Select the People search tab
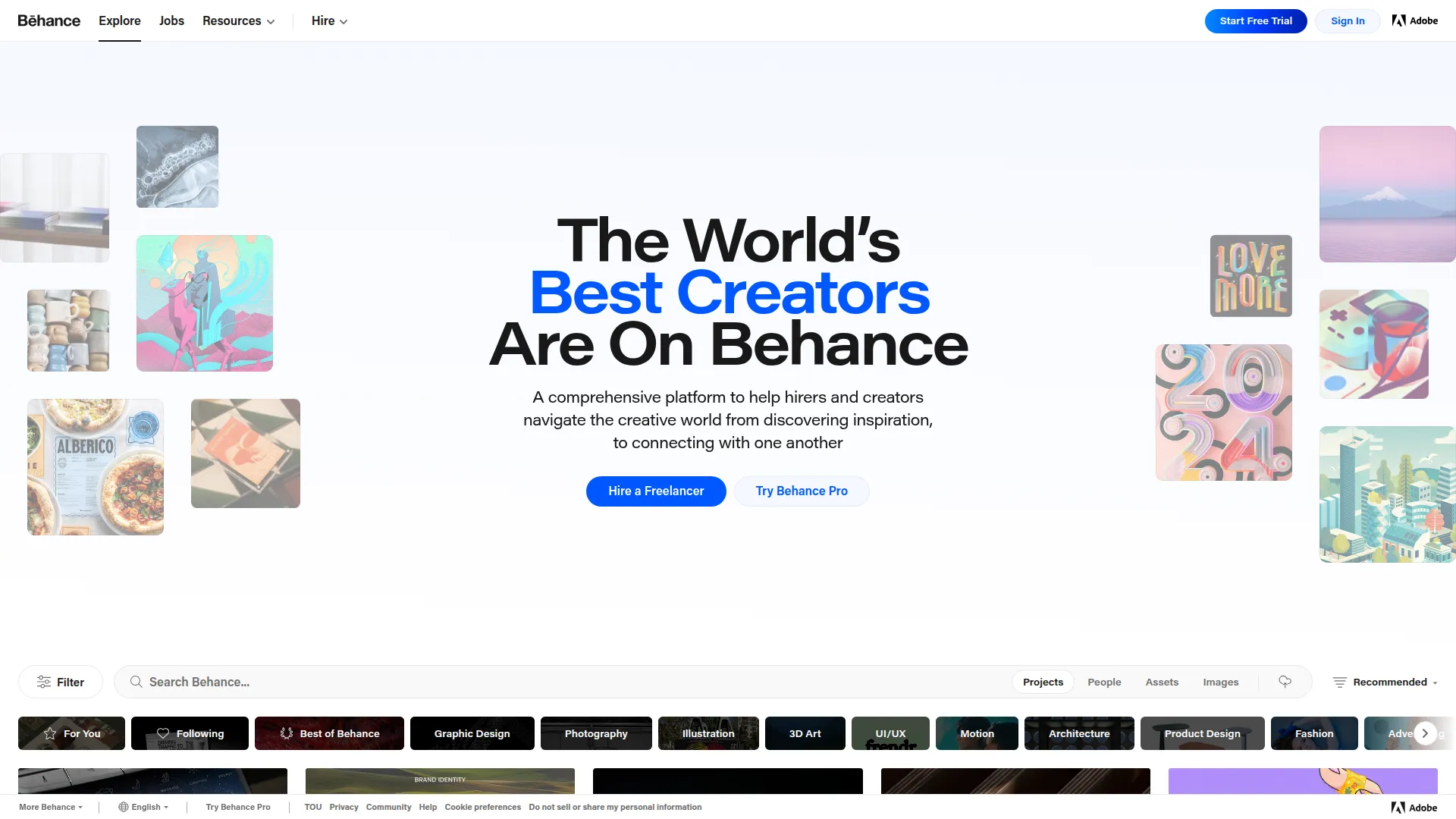 point(1104,682)
